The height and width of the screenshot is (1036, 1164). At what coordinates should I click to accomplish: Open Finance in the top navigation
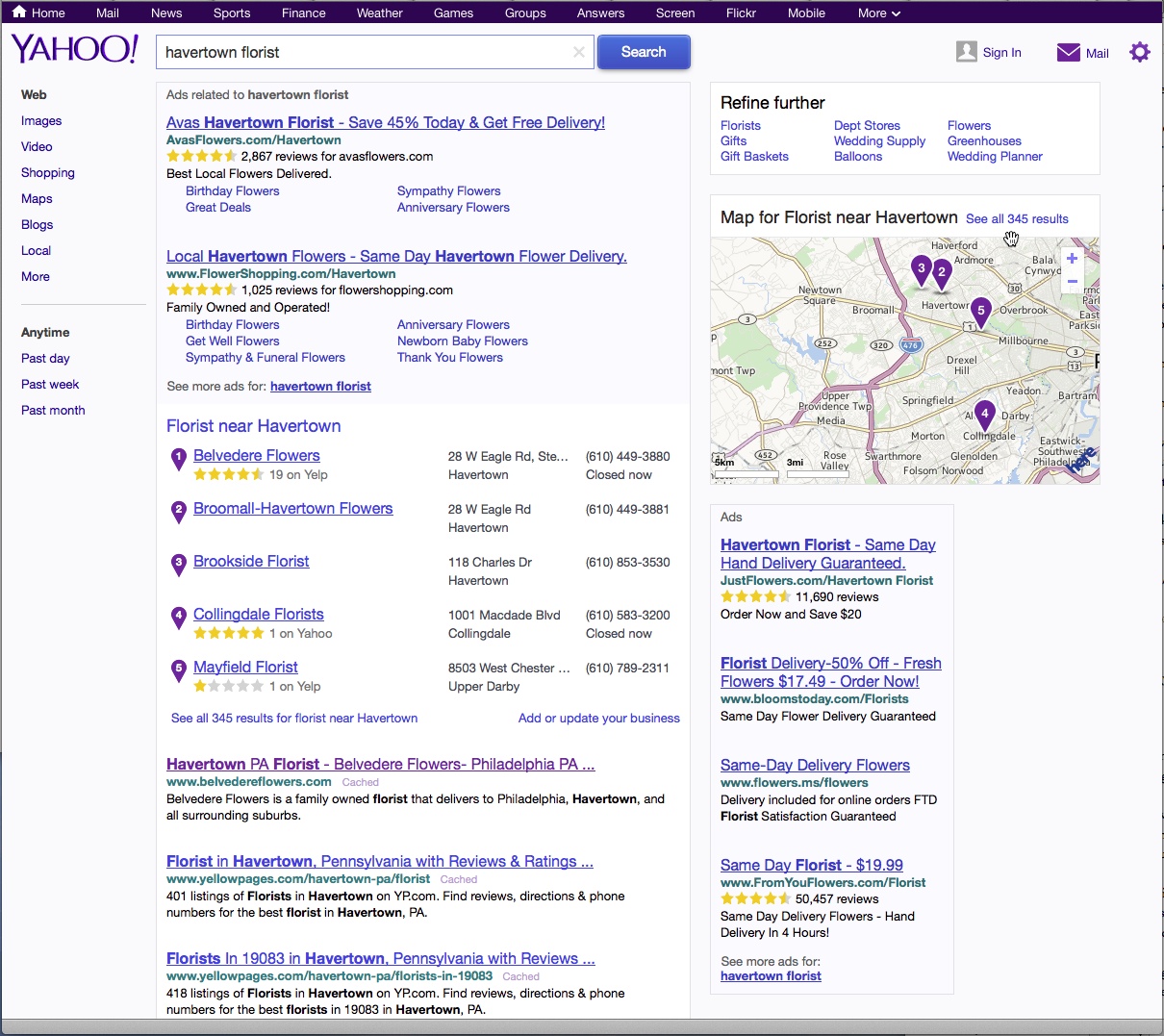point(304,13)
